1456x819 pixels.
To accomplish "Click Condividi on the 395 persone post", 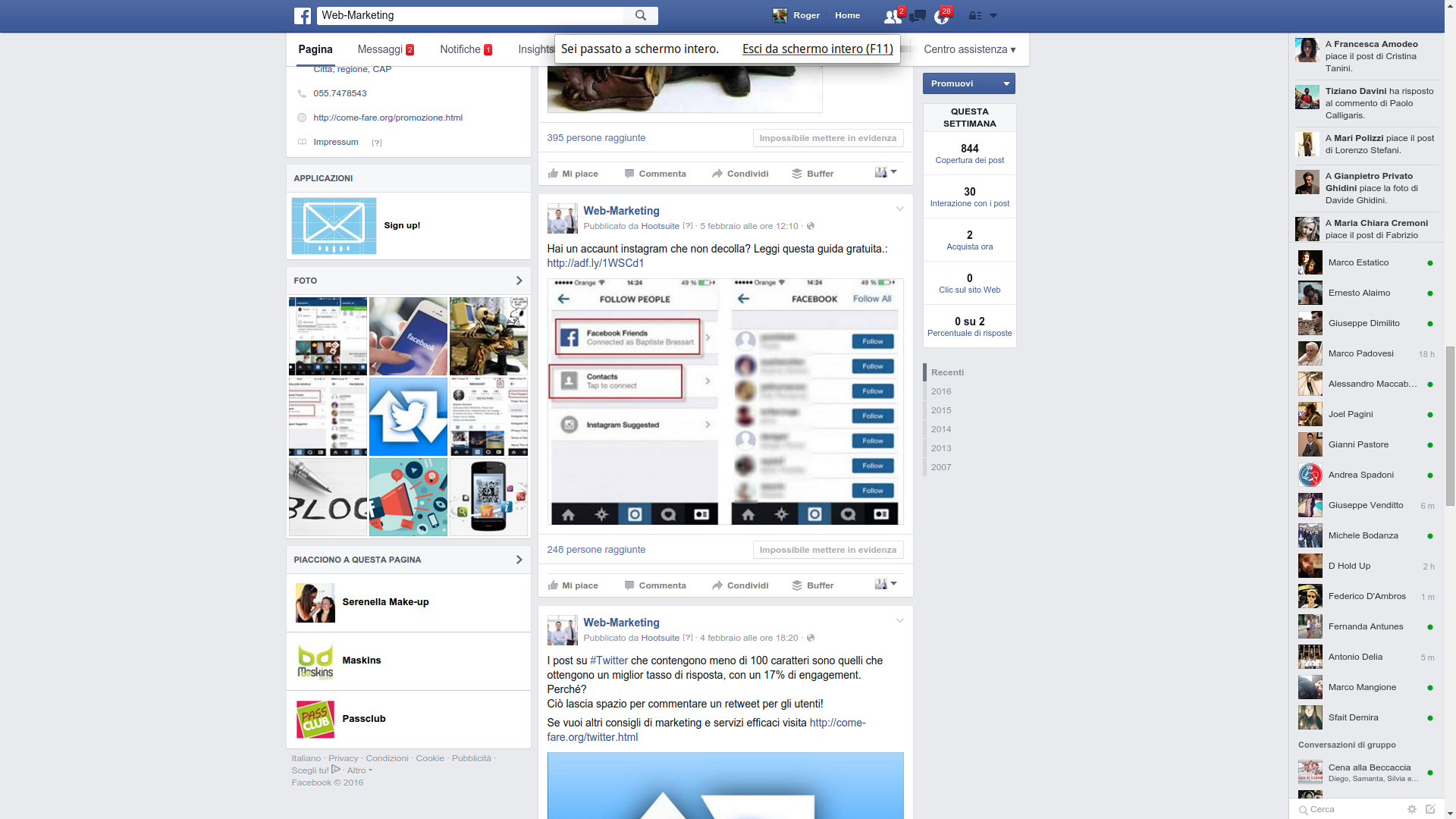I will [740, 174].
